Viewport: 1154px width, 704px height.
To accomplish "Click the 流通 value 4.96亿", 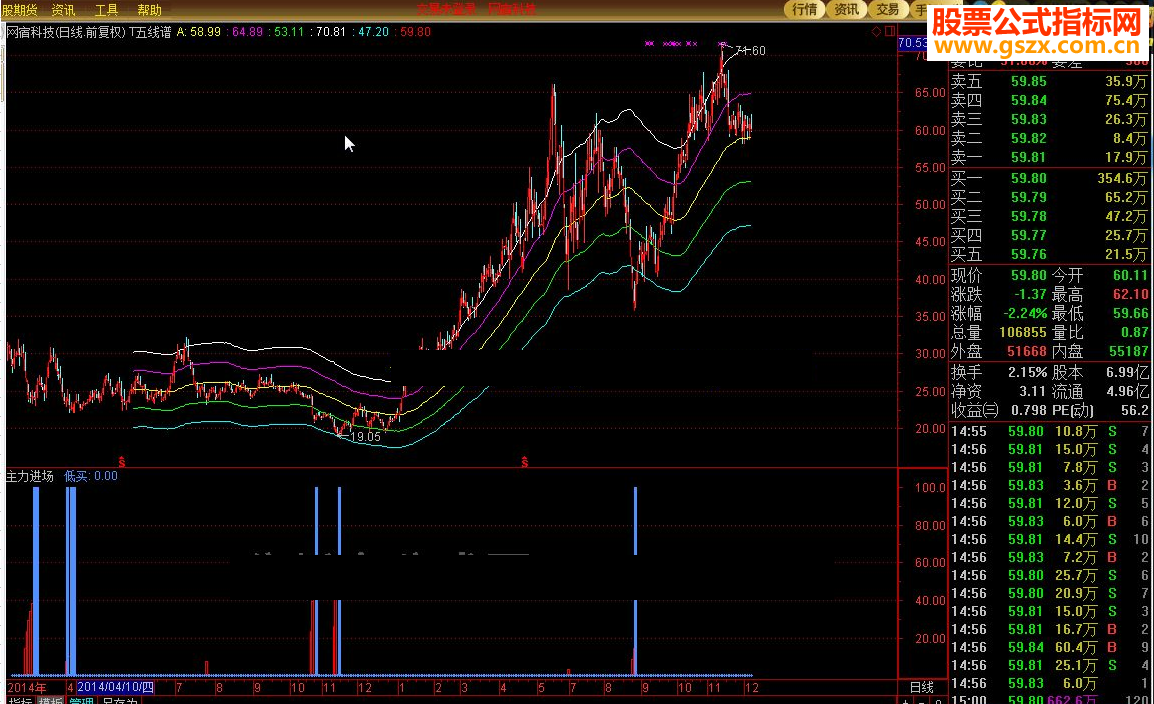I will coord(1127,392).
